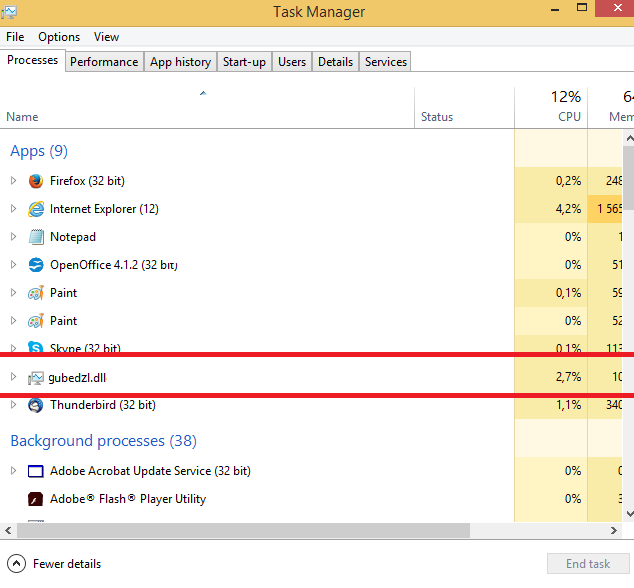Click the Paint row icon with 0% CPU
The height and width of the screenshot is (588, 634).
pos(36,321)
